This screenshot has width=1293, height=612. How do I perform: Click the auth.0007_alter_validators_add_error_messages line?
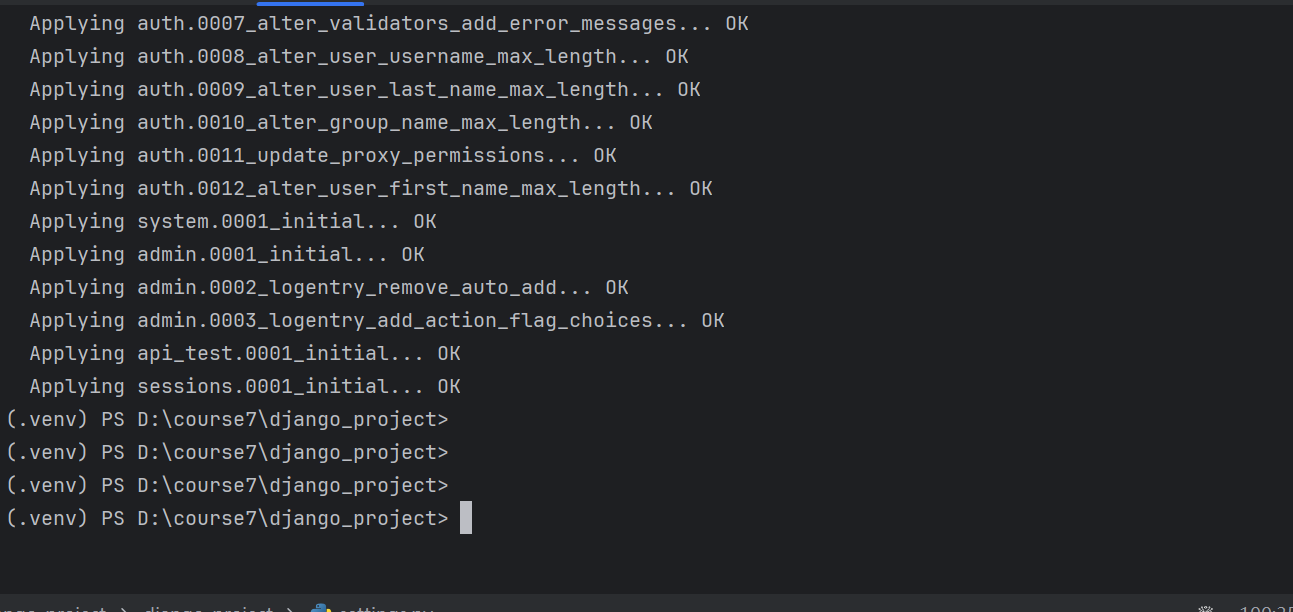389,23
